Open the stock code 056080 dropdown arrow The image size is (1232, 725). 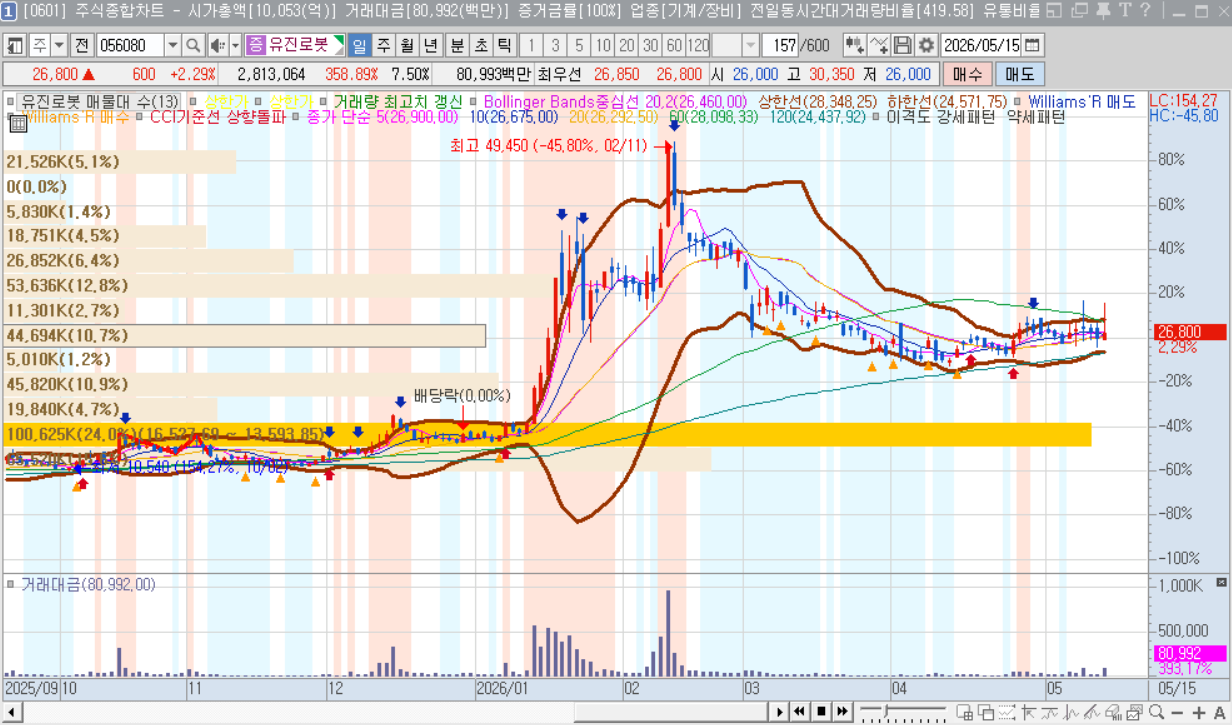pyautogui.click(x=172, y=46)
